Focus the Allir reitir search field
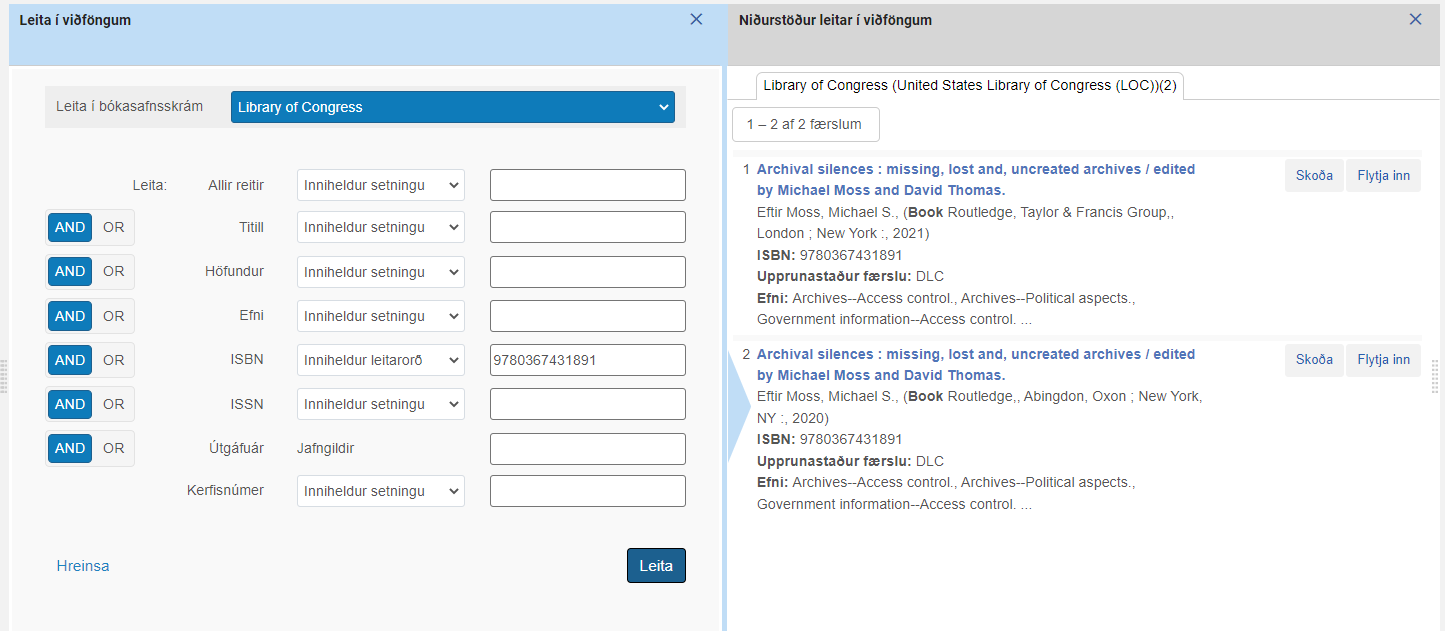Image resolution: width=1445 pixels, height=631 pixels. (x=588, y=185)
